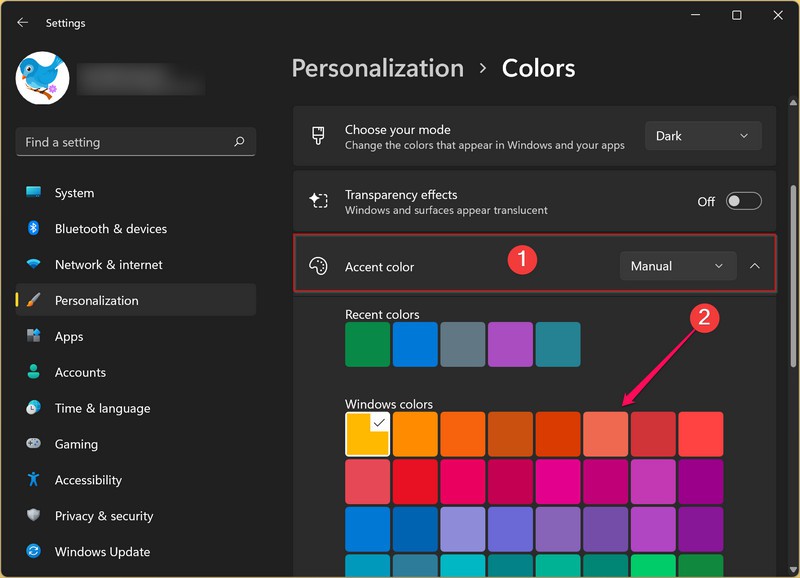Image resolution: width=800 pixels, height=578 pixels.
Task: Select Accounts in the sidebar
Action: pos(136,372)
